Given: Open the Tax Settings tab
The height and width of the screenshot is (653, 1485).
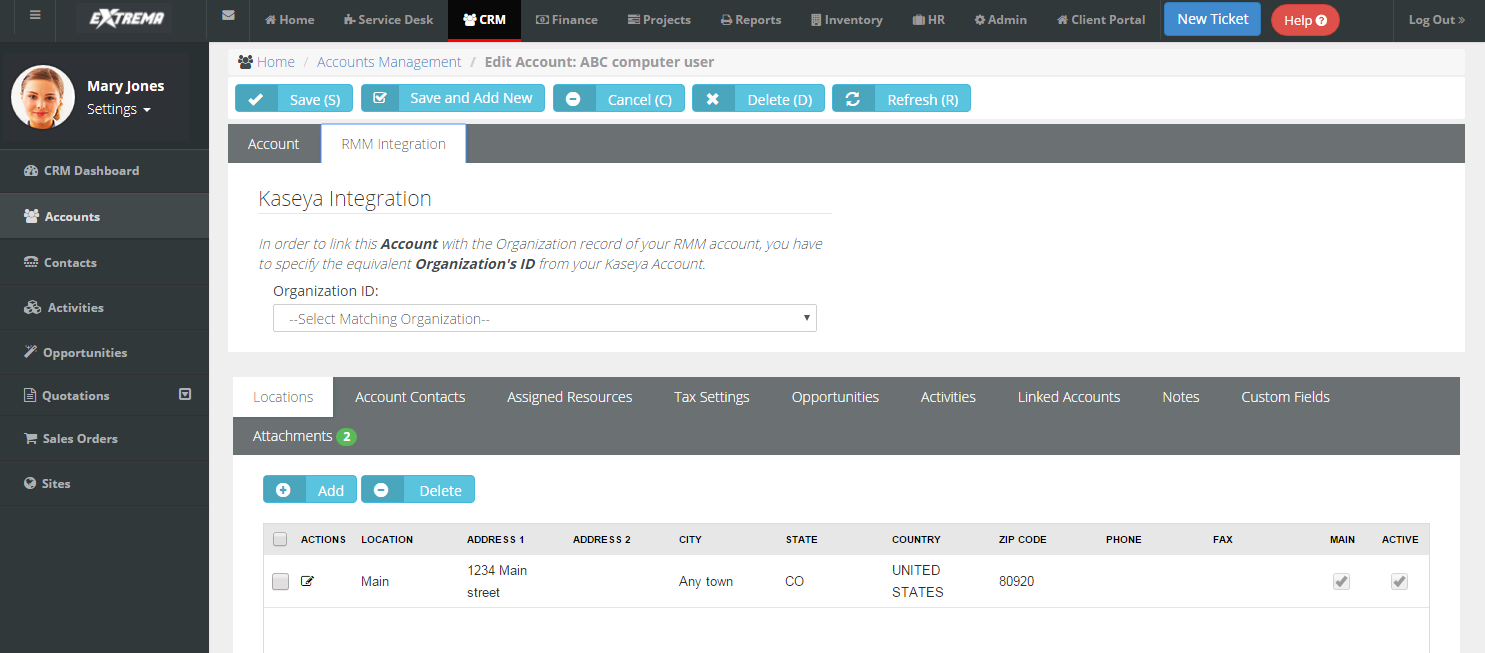Looking at the screenshot, I should tap(712, 397).
